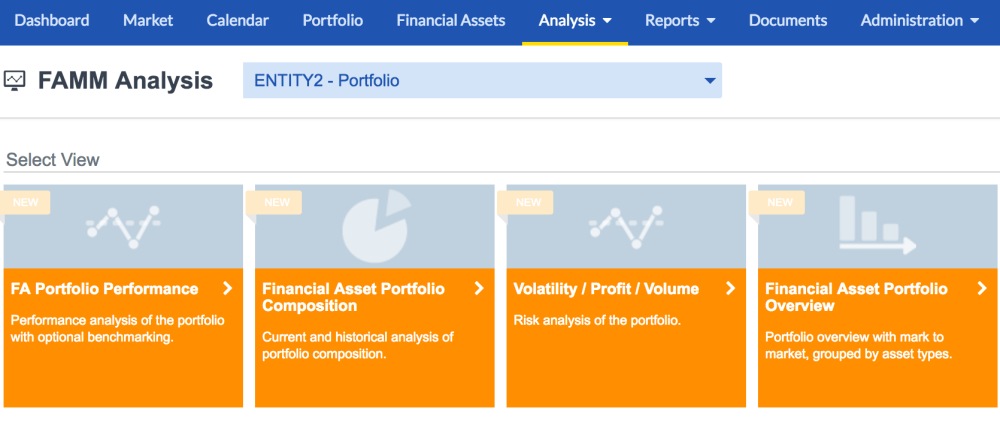This screenshot has width=1000, height=441.
Task: Open the Calendar tab
Action: [237, 20]
